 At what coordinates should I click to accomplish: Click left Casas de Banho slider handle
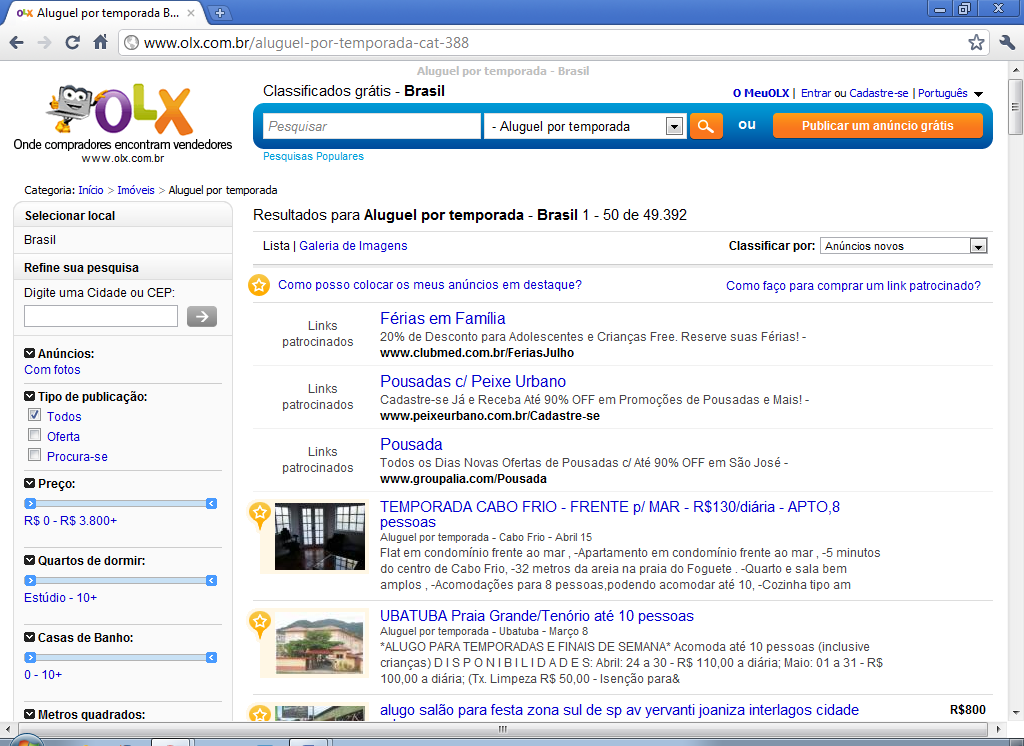click(x=30, y=658)
